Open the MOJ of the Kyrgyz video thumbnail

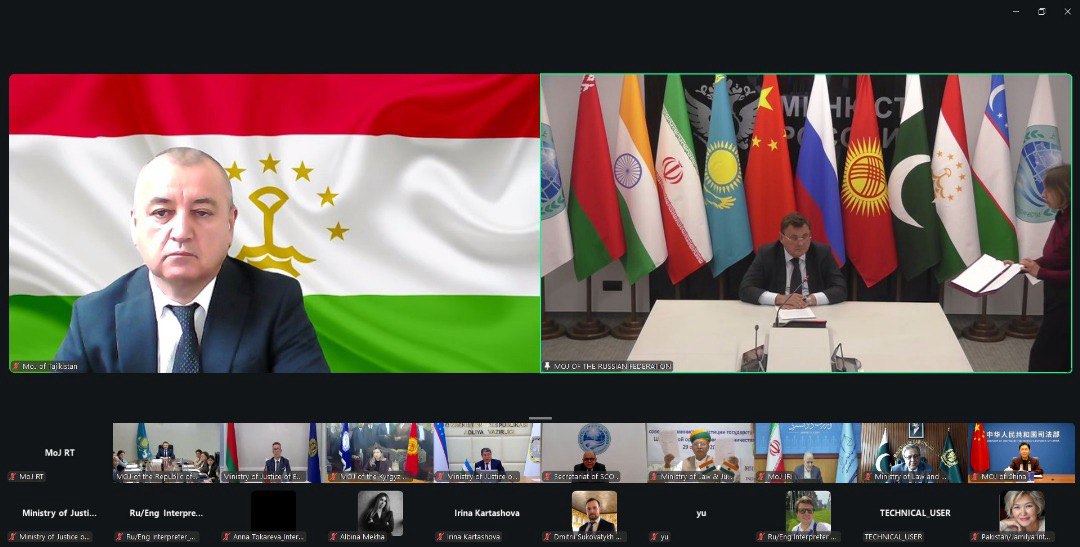(x=380, y=453)
